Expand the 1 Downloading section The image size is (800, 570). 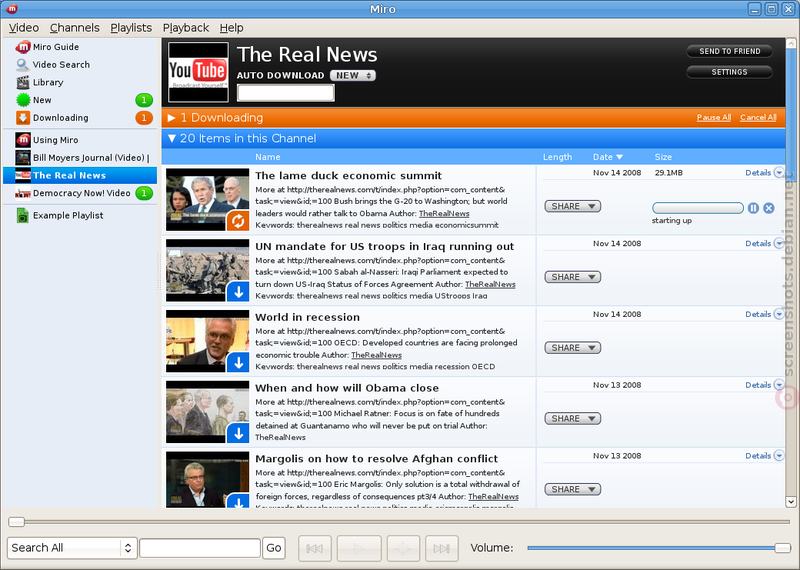171,118
